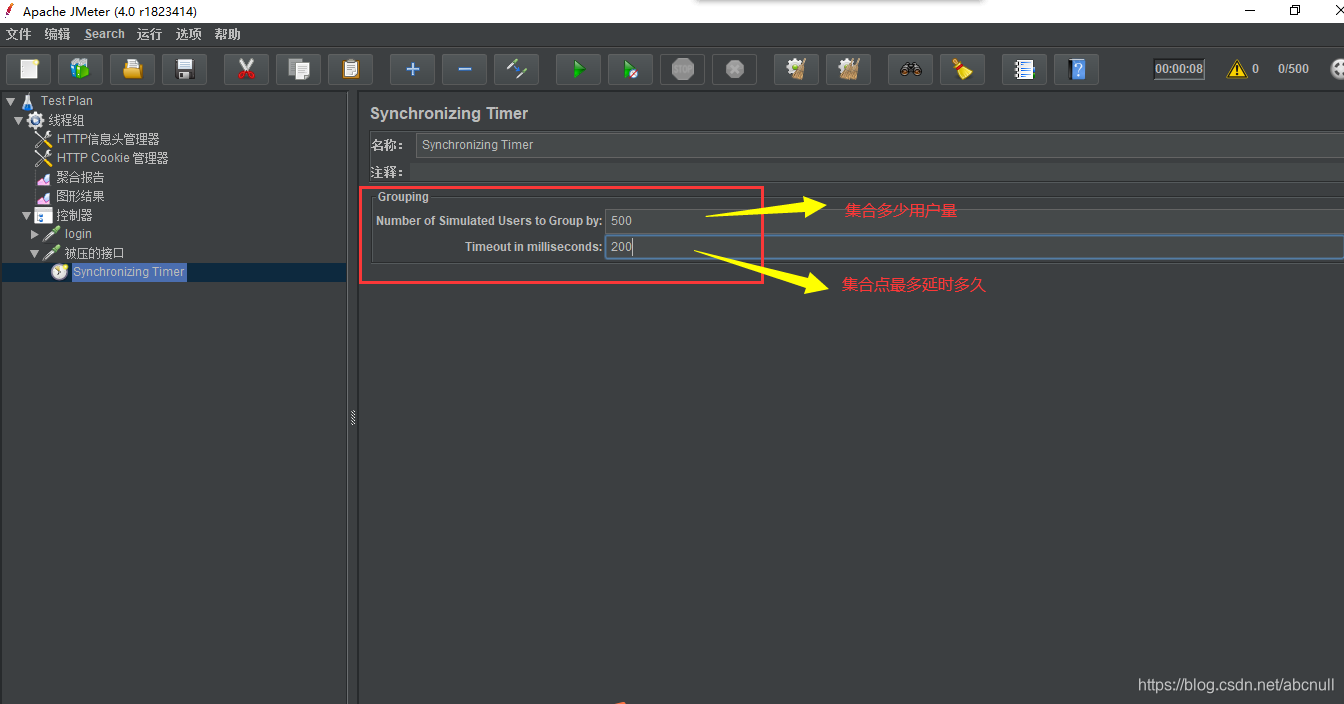Open the 选项 menu
1344x704 pixels.
pos(188,34)
